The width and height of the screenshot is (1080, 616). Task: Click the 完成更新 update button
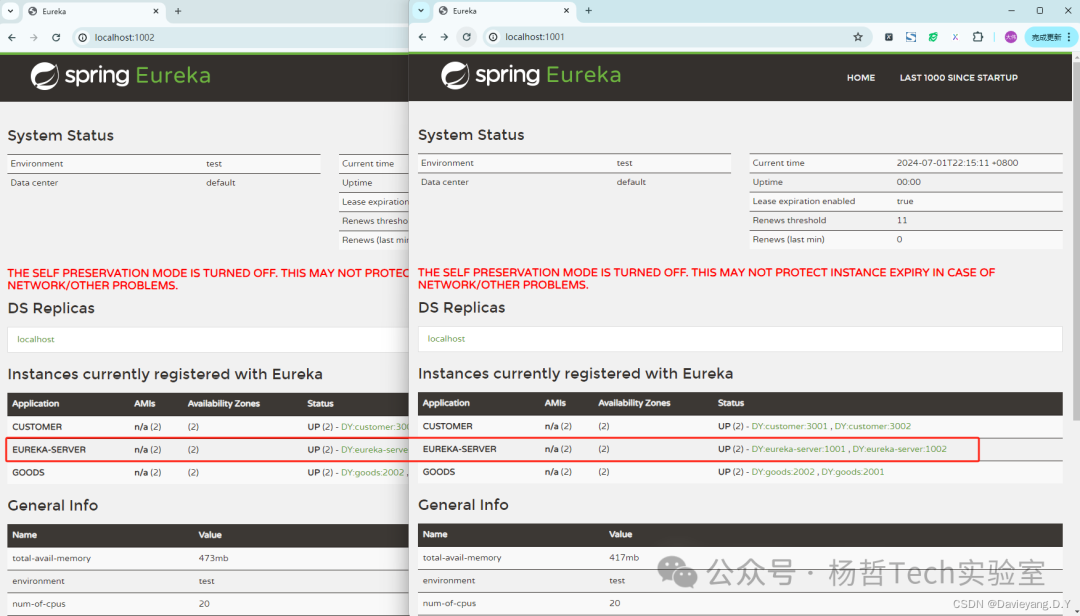[1046, 36]
